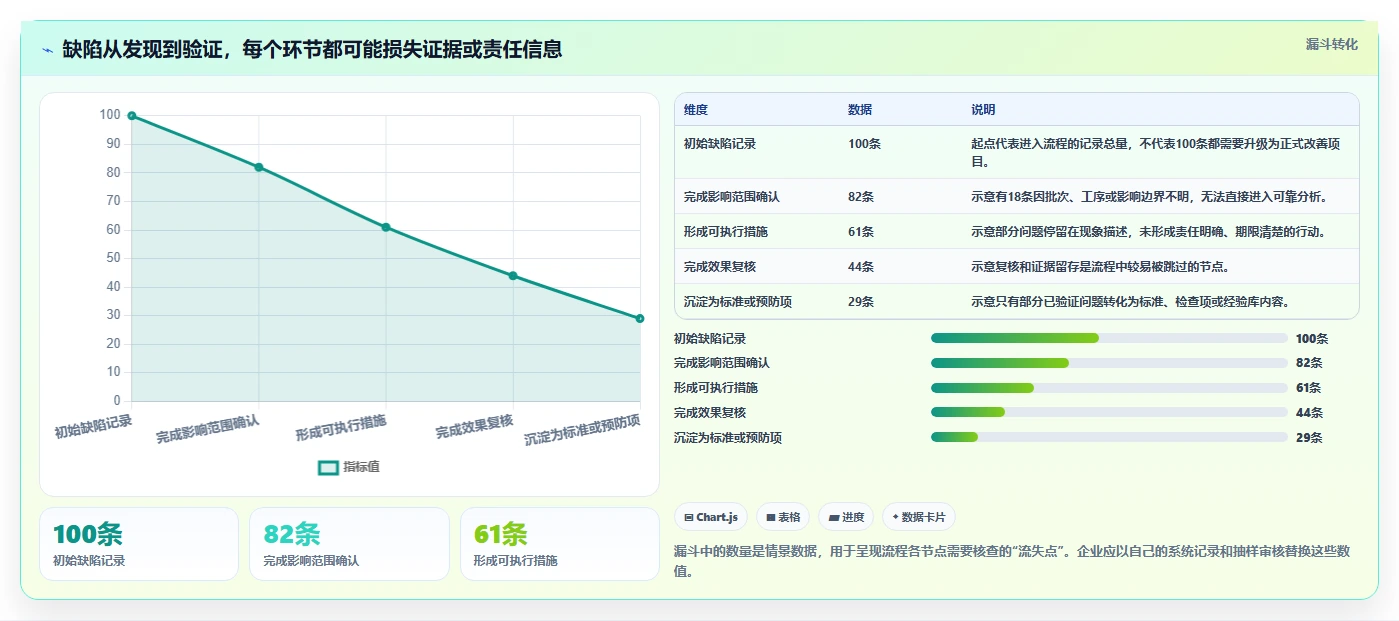Click the progress bar for 完成影响范围确认

pos(1109,363)
